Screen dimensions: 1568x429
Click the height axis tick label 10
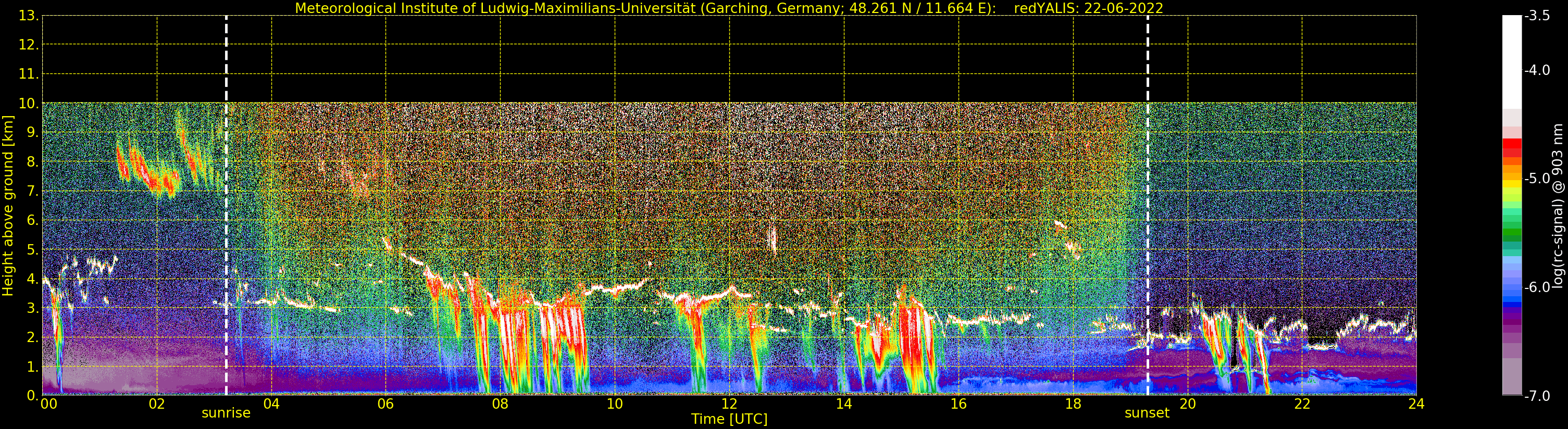click(29, 104)
